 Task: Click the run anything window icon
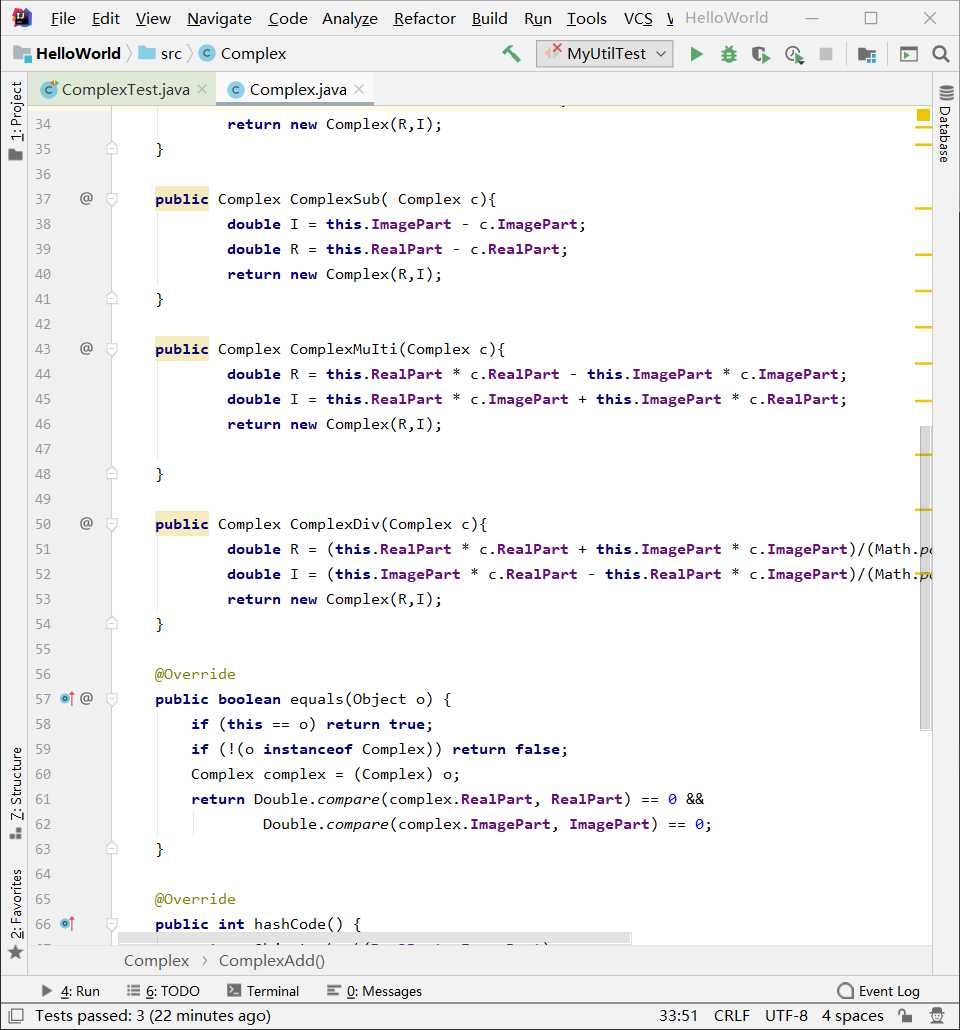pos(908,54)
